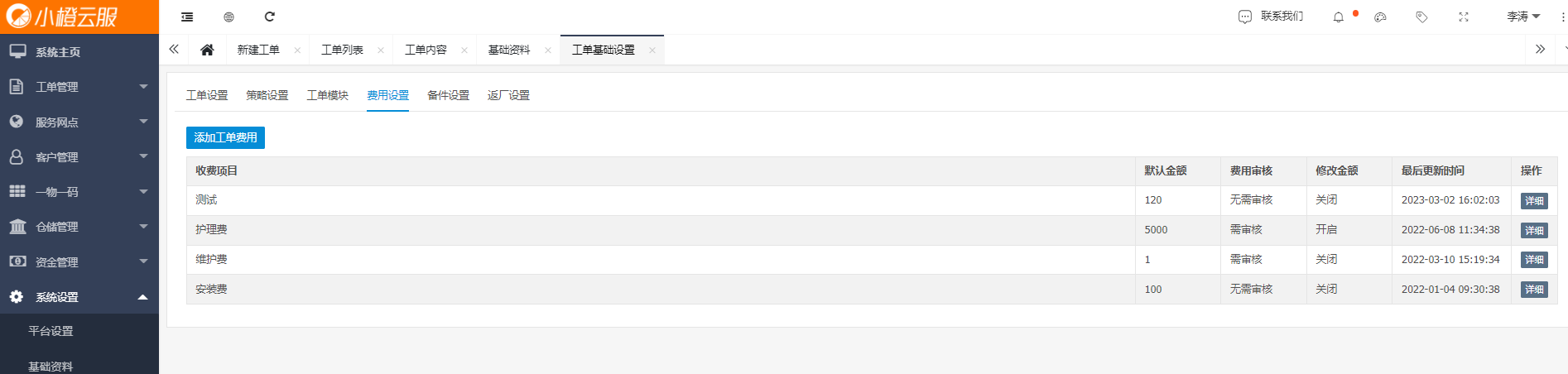Switch to 备件设置 tab

(448, 95)
